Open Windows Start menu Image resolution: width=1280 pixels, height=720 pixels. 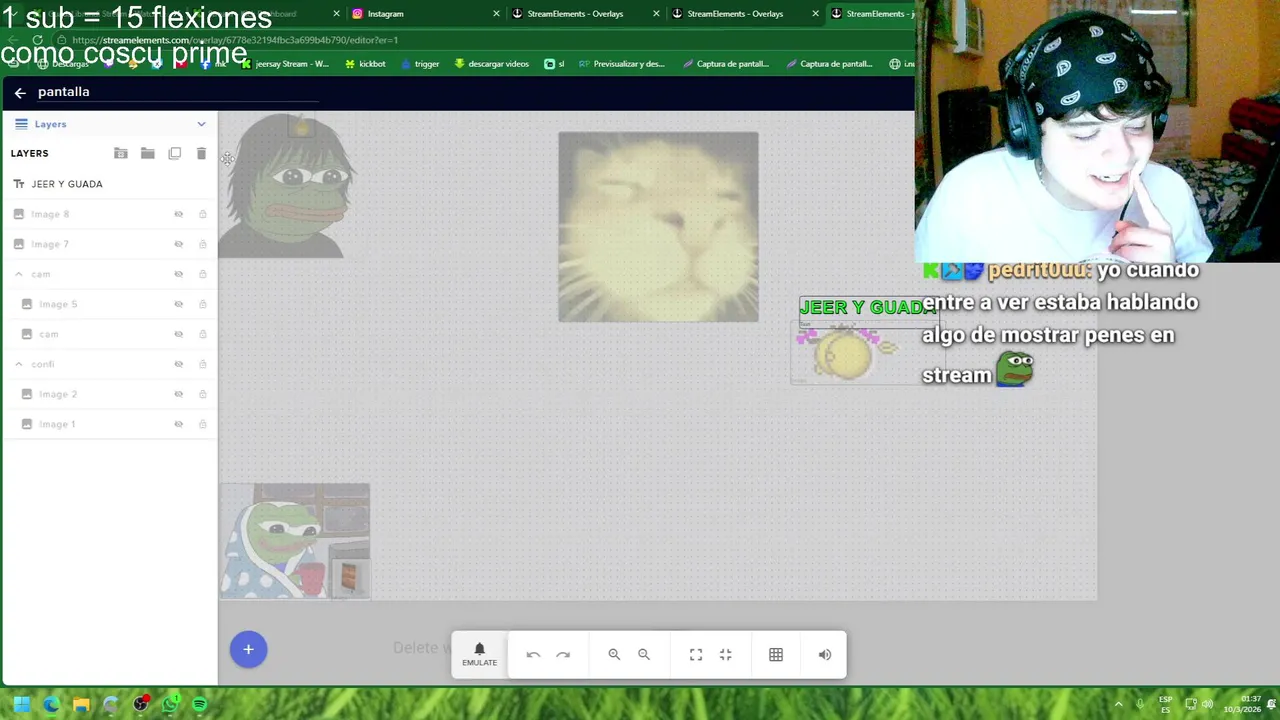(x=21, y=704)
